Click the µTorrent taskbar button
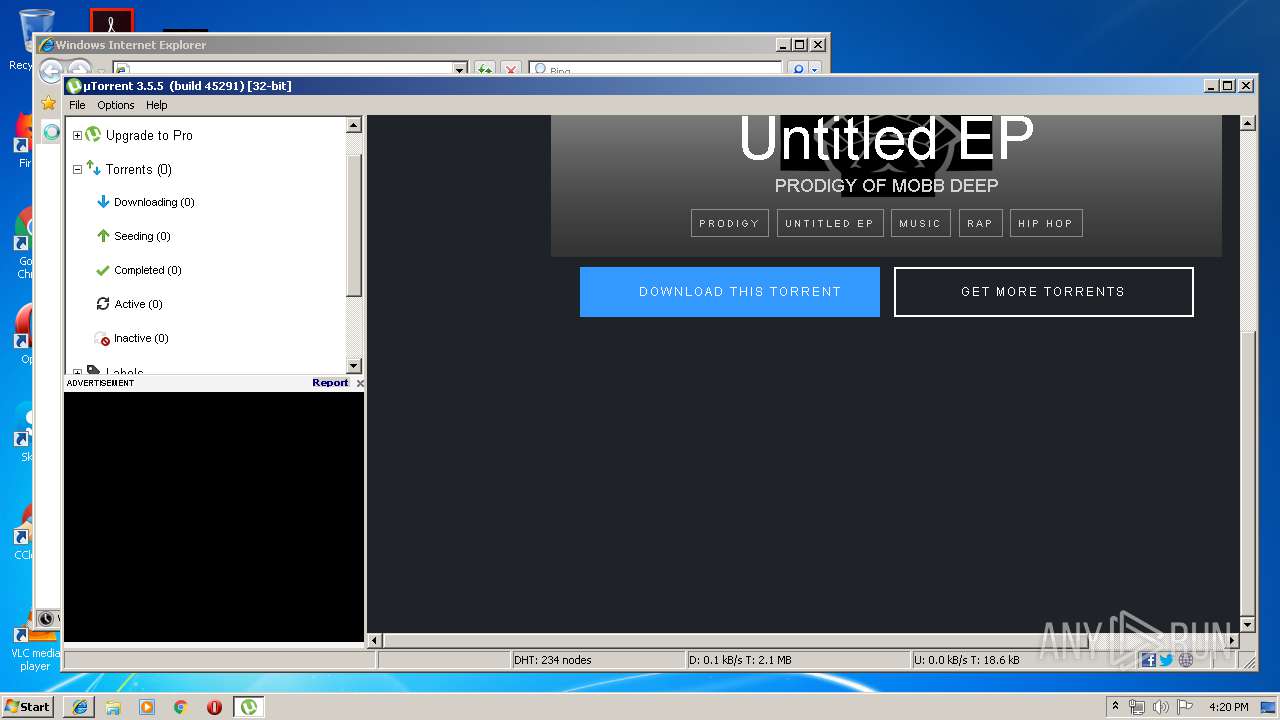1280x720 pixels. pyautogui.click(x=248, y=707)
